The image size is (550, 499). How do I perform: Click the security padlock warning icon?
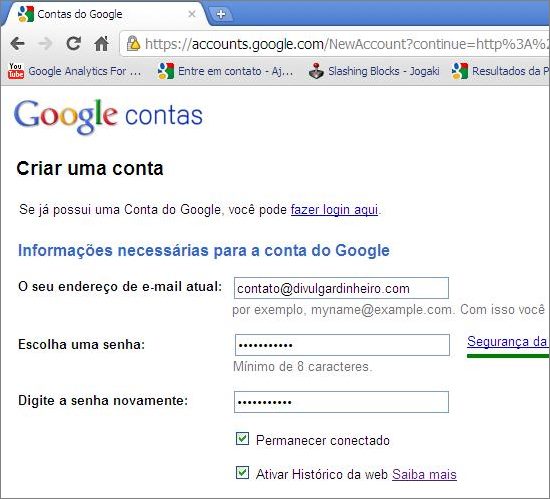click(x=133, y=44)
